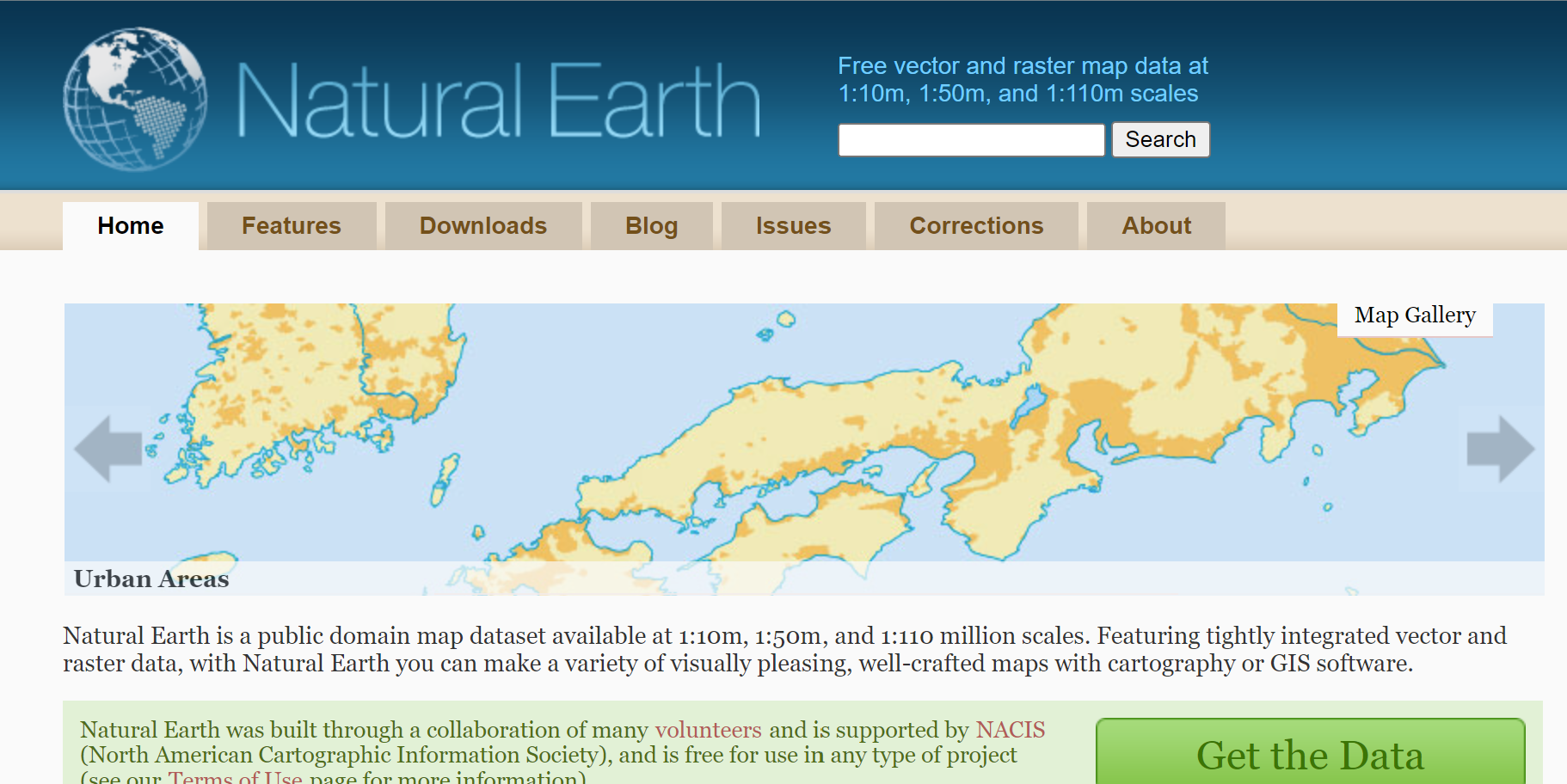
Task: Open the Corrections tab
Action: [x=976, y=226]
